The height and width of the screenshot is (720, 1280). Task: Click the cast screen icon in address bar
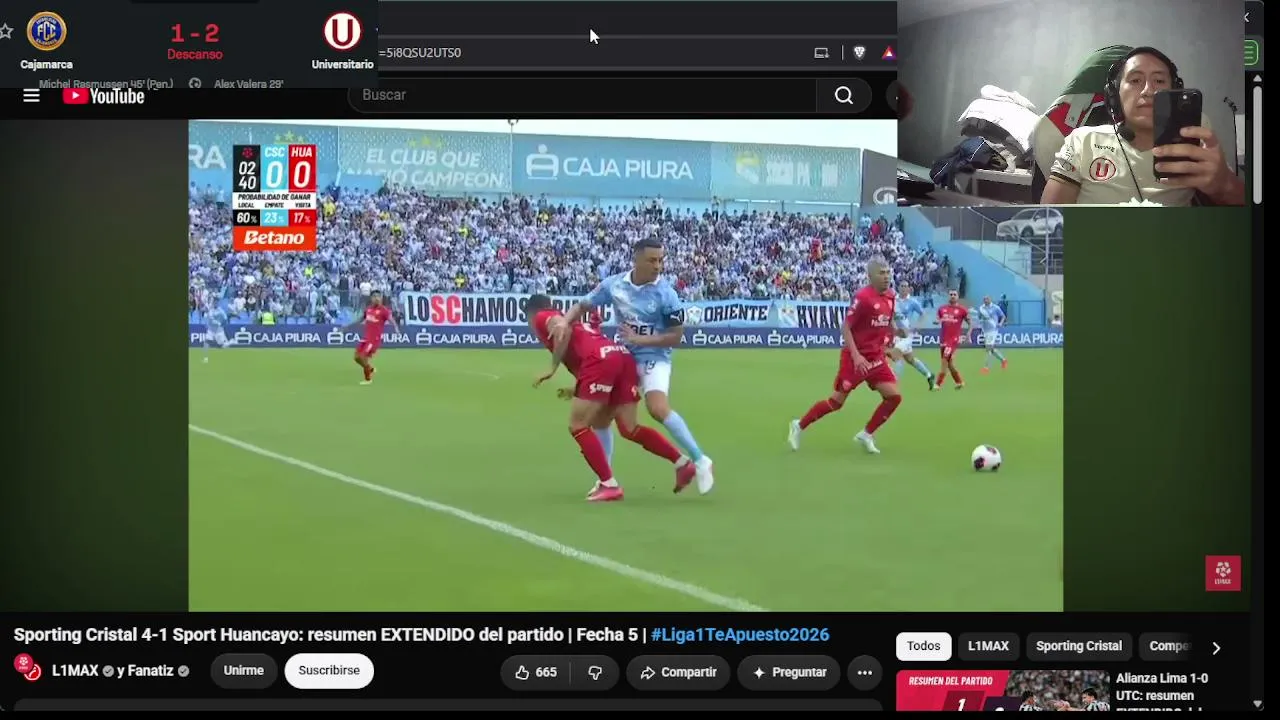(x=821, y=53)
